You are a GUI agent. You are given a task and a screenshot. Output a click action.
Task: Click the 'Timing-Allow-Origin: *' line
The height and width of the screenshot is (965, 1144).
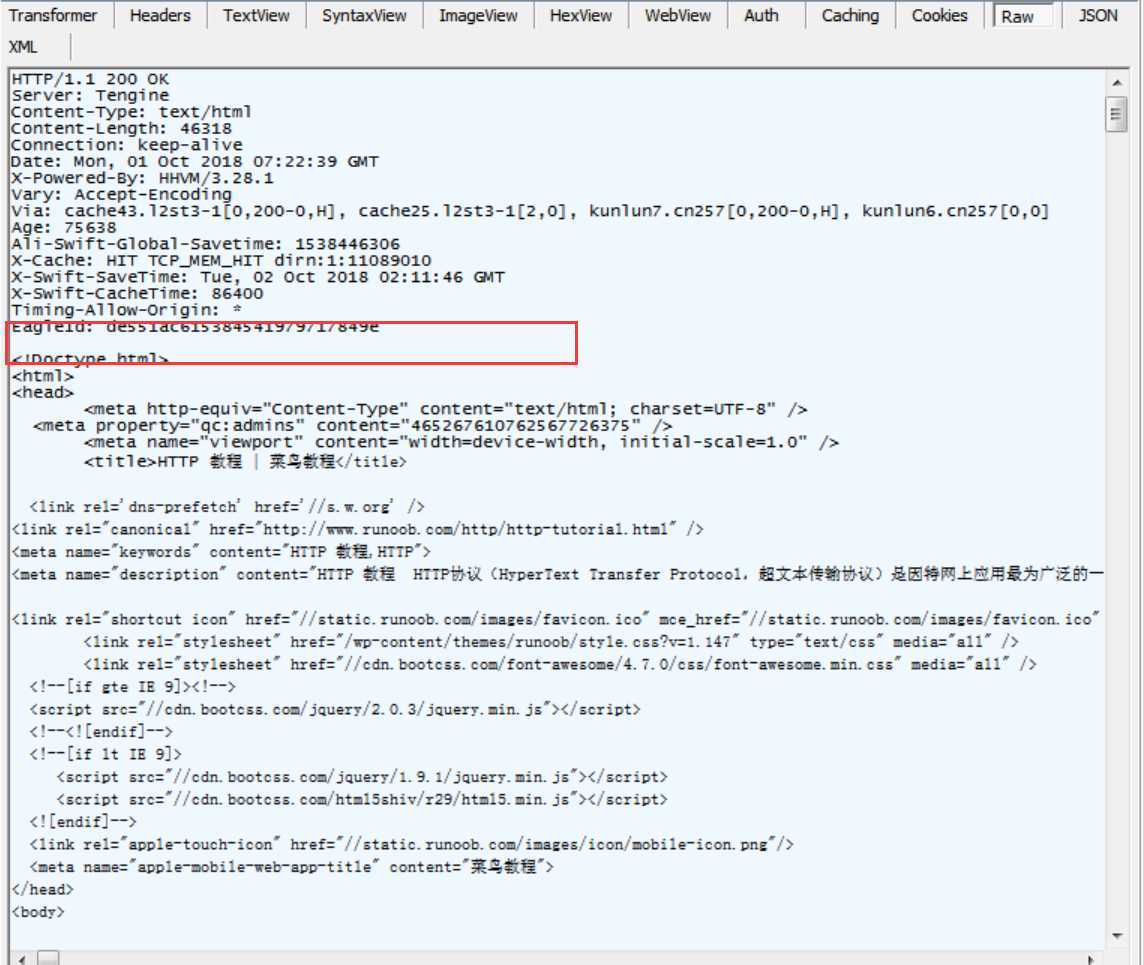tap(127, 310)
